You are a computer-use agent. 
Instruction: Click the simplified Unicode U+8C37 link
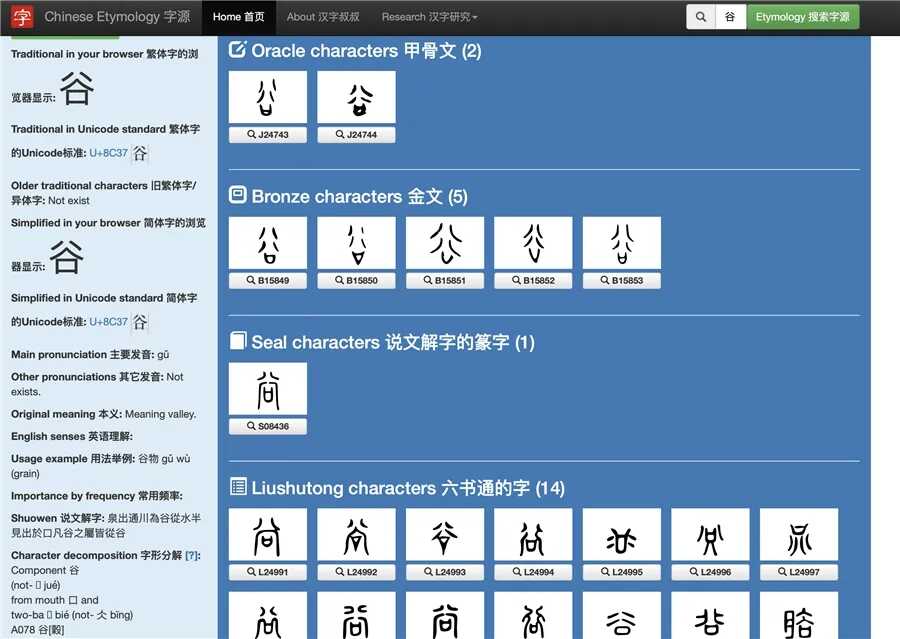(x=109, y=322)
